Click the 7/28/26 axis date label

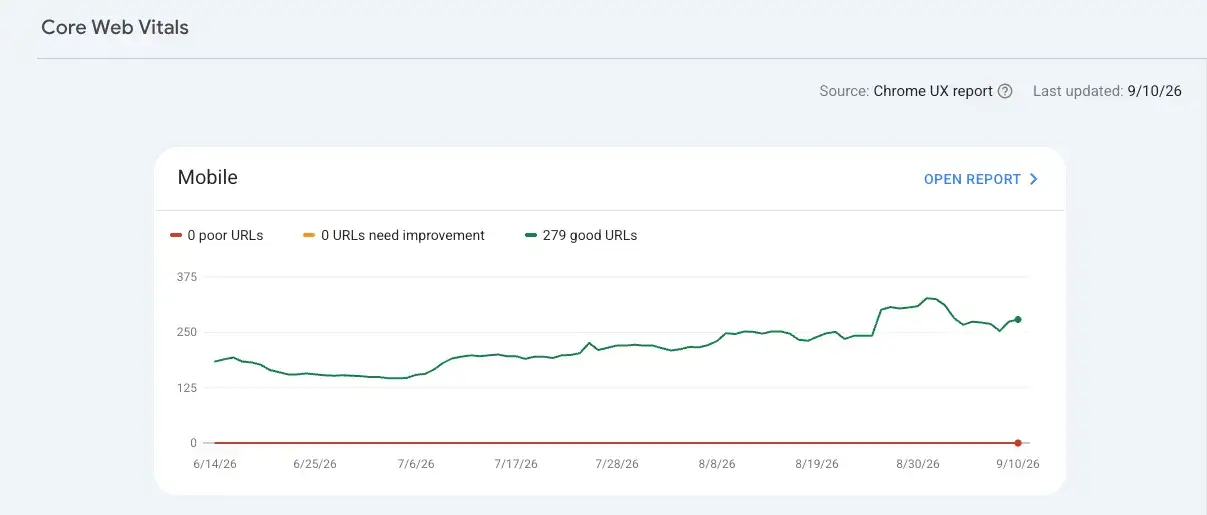click(617, 464)
